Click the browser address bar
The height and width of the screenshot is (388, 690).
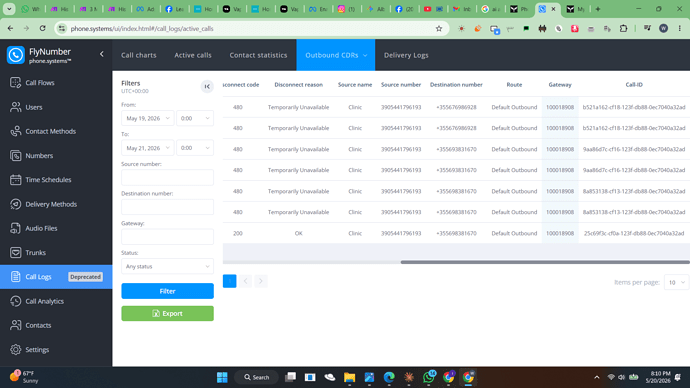click(x=251, y=29)
